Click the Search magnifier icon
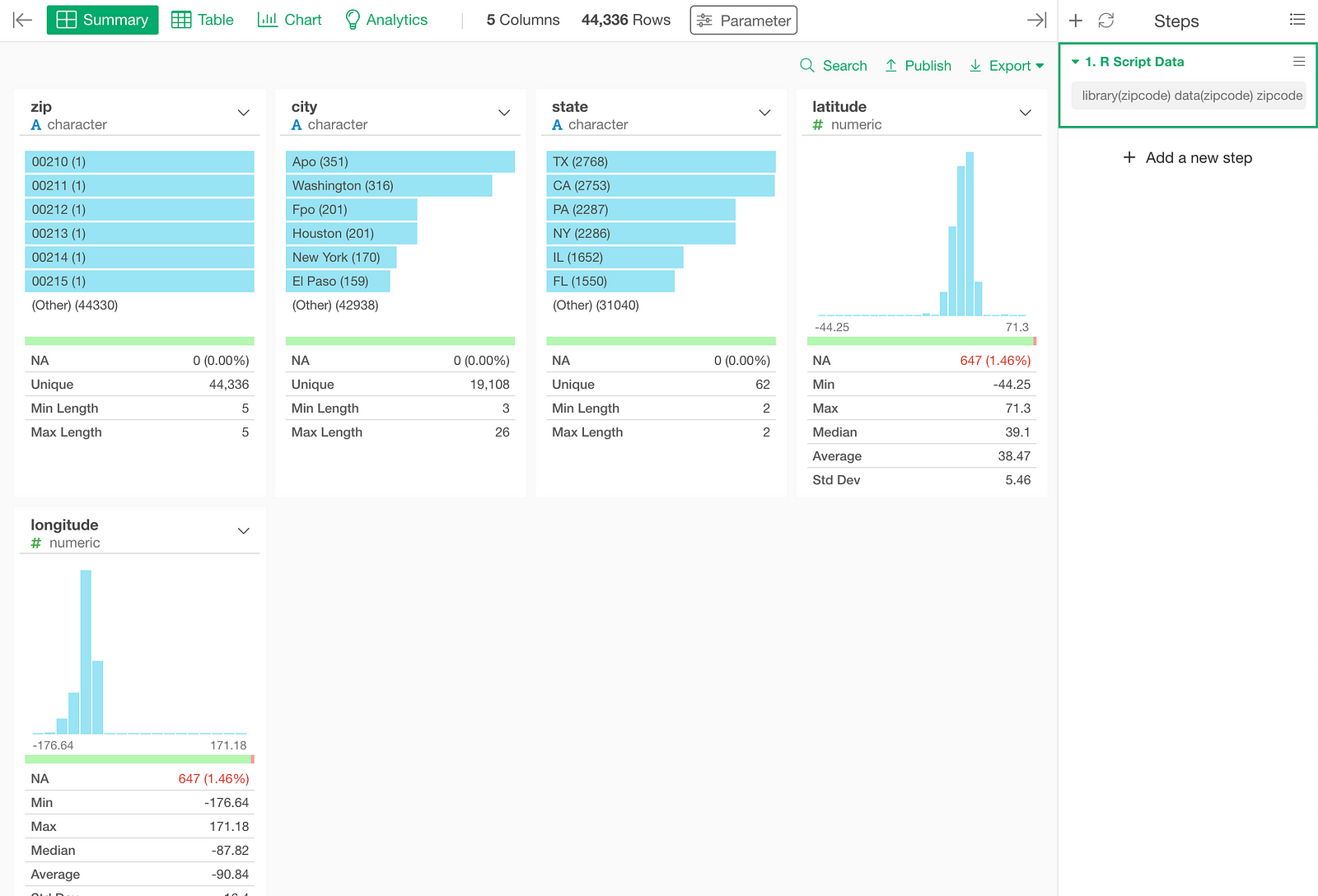The image size is (1318, 896). (807, 65)
